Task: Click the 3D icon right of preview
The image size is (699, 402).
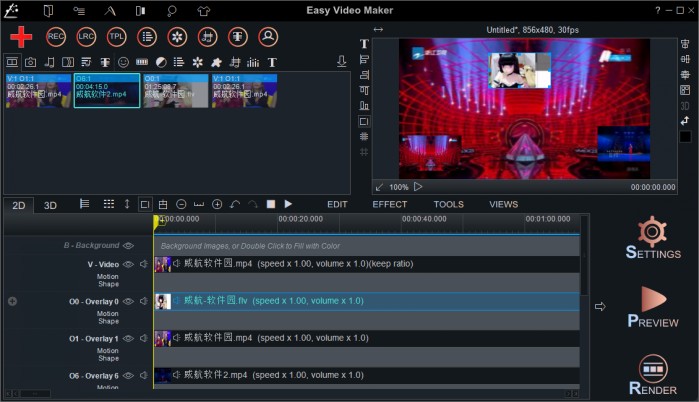Action: [x=685, y=106]
